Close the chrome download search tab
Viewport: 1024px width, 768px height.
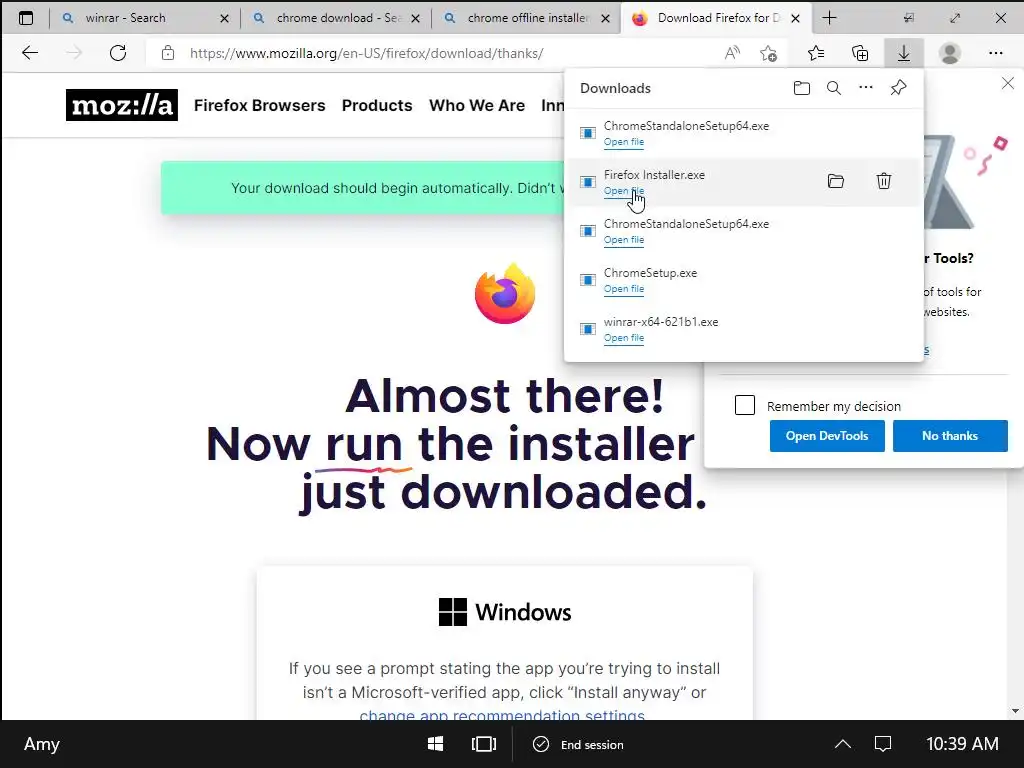click(x=415, y=18)
